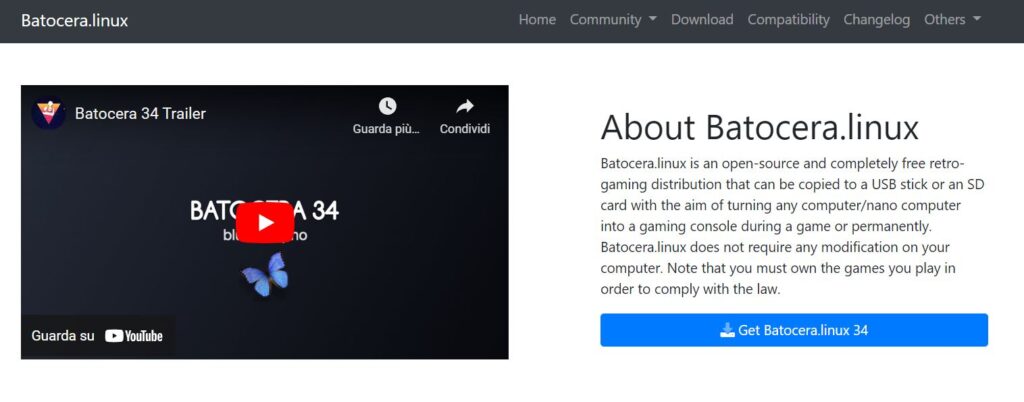Screen dimensions: 1024x402
Task: Open the Batocera 34 Trailer title link
Action: pos(140,114)
